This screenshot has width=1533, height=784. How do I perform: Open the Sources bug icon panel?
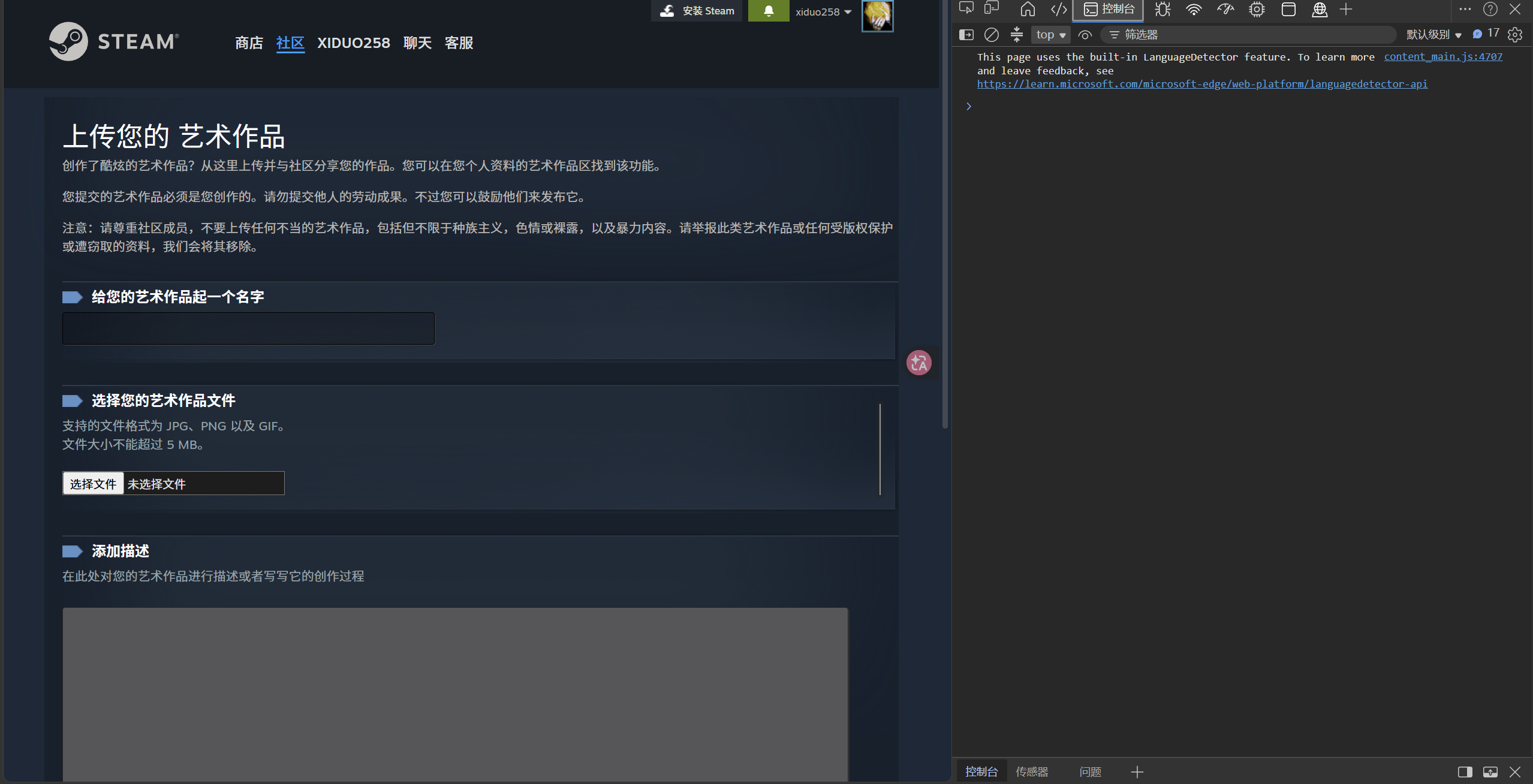[1162, 9]
